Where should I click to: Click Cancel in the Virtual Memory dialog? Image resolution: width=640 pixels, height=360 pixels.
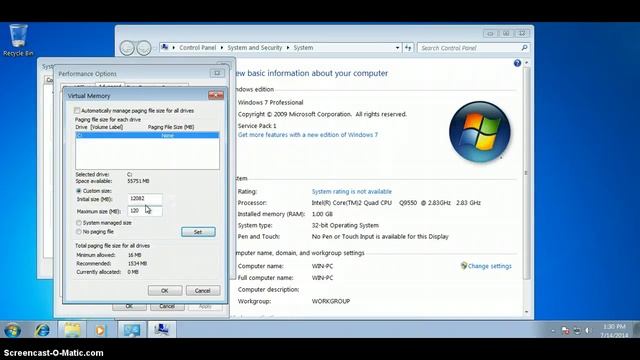tap(202, 291)
